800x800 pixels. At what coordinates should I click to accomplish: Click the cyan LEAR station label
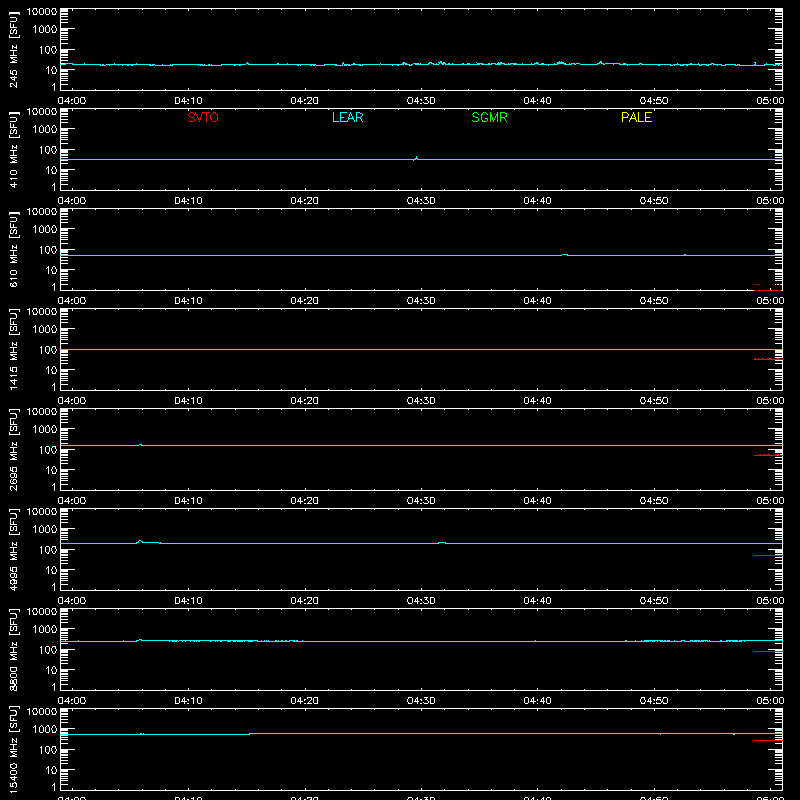(347, 117)
